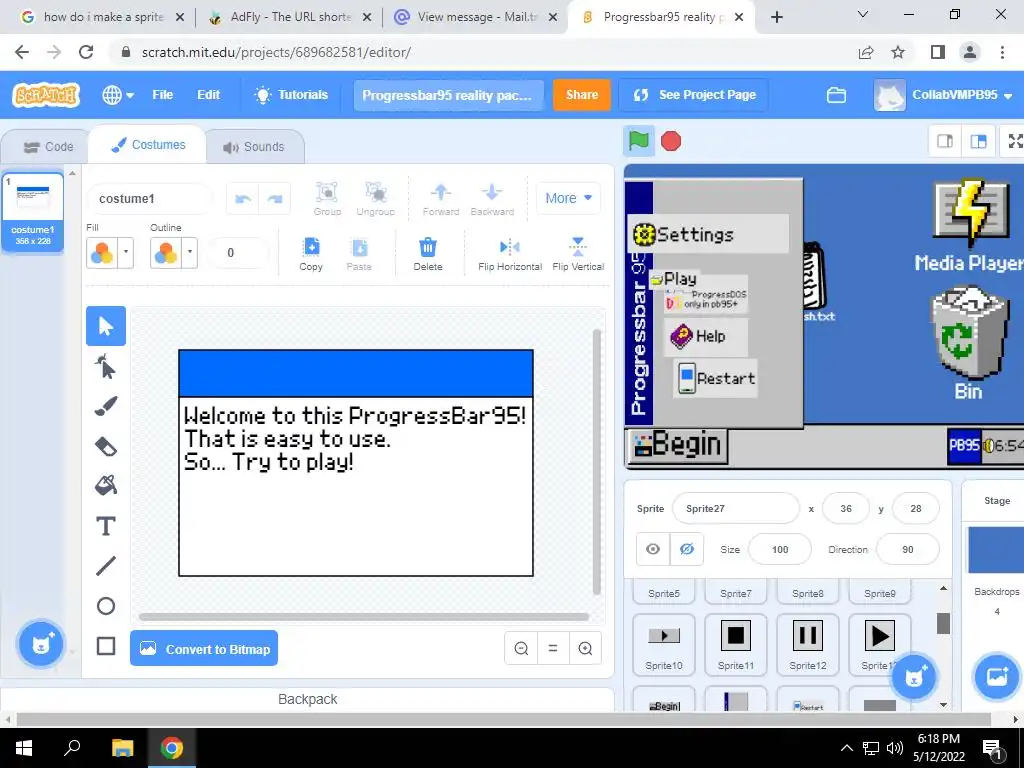Viewport: 1024px width, 768px height.
Task: Open Chrome three-dot menu
Action: pos(1002,52)
